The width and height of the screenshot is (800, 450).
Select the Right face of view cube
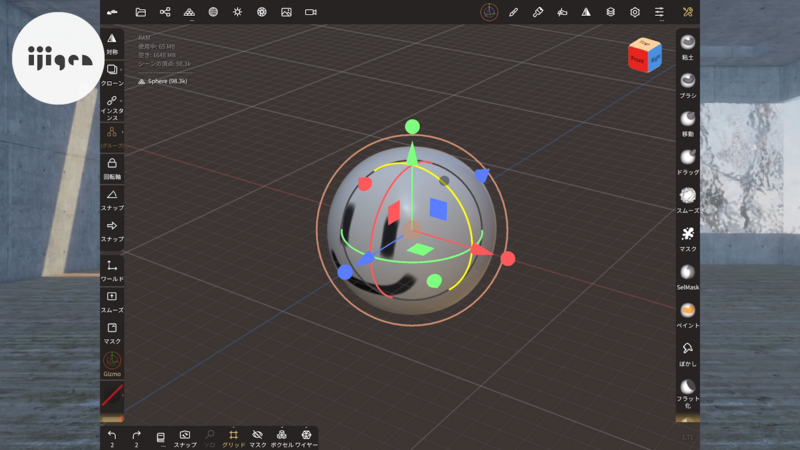(655, 58)
